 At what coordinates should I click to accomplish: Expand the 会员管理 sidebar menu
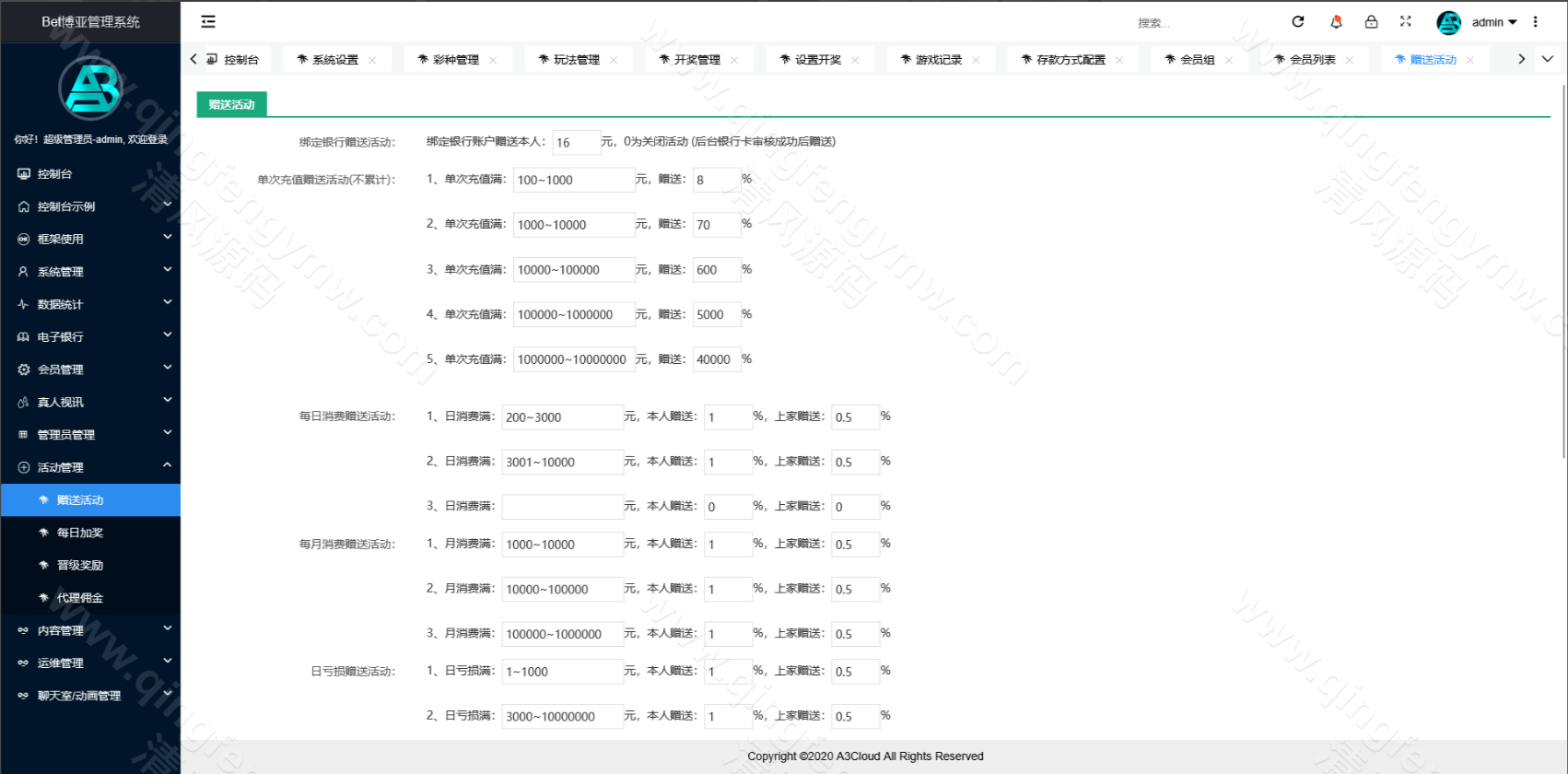click(x=90, y=369)
